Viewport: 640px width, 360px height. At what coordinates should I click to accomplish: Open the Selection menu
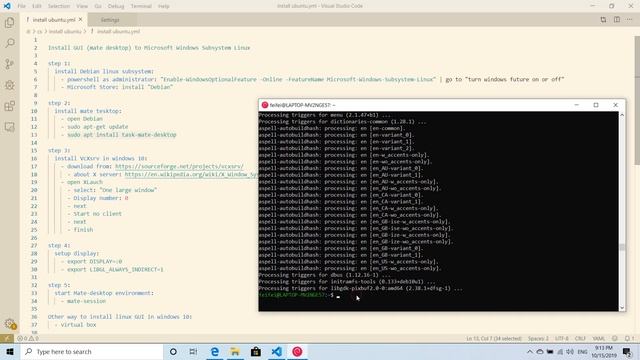[59, 6]
